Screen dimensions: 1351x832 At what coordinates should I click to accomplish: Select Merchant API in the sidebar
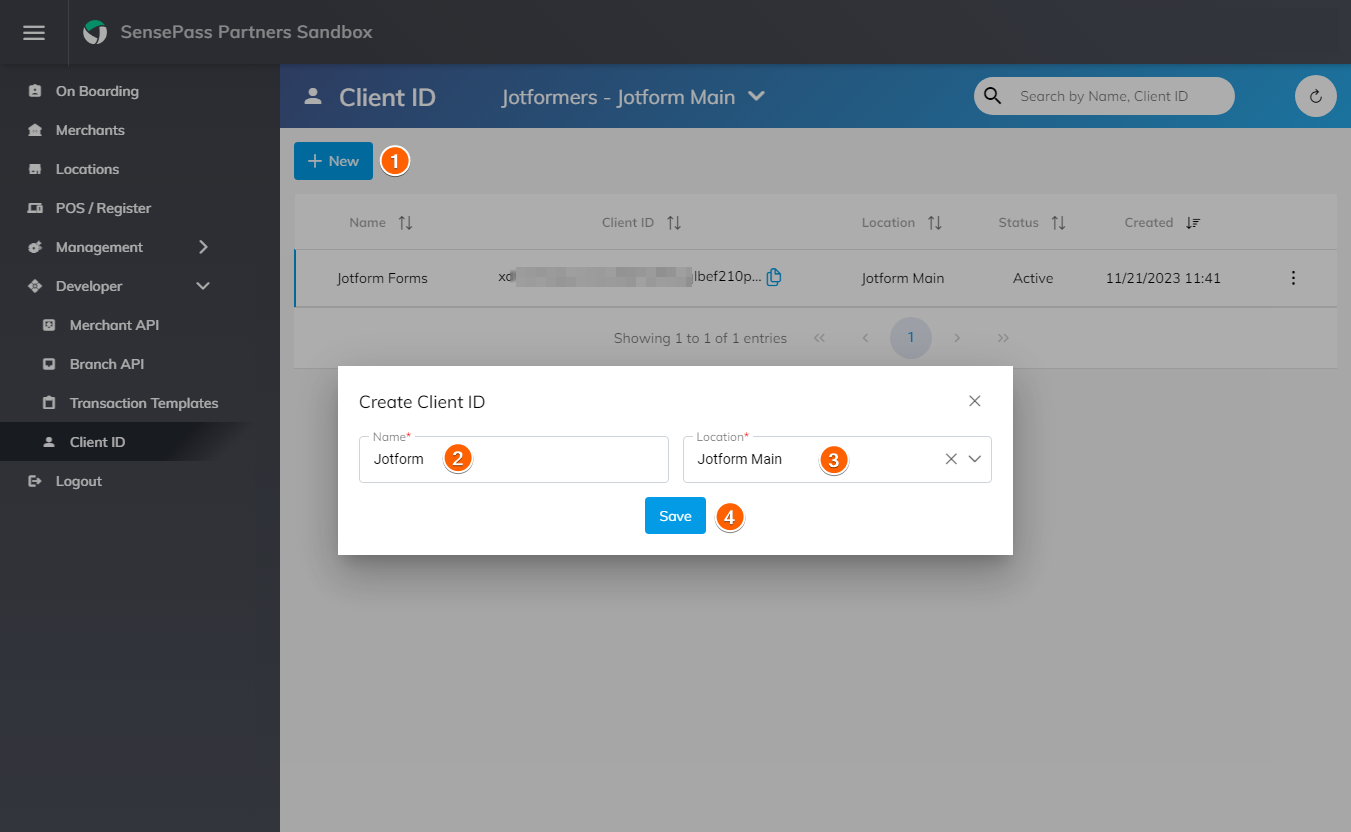click(114, 325)
